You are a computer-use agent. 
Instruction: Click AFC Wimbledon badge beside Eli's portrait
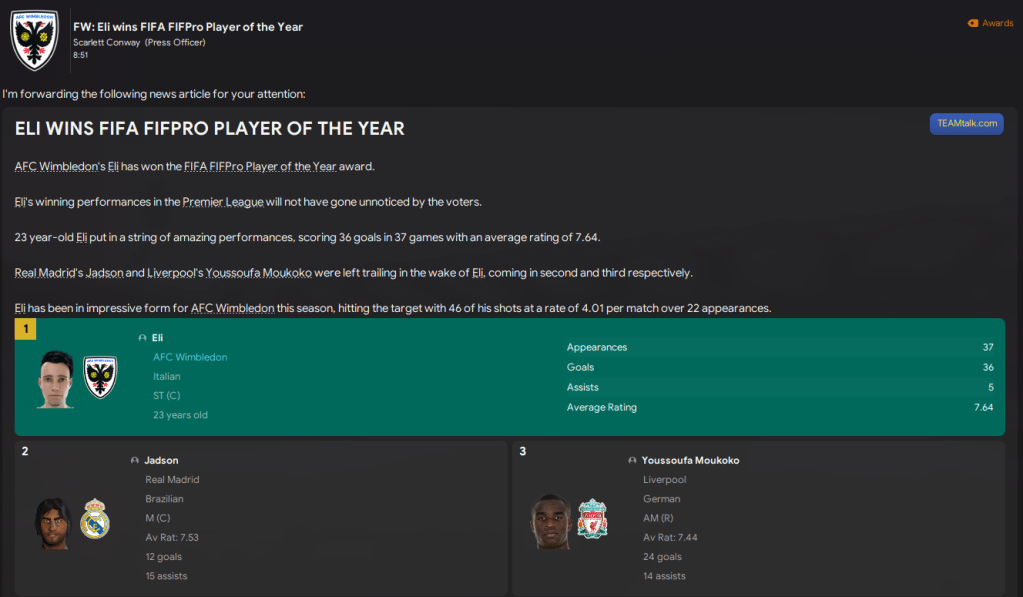[x=100, y=377]
